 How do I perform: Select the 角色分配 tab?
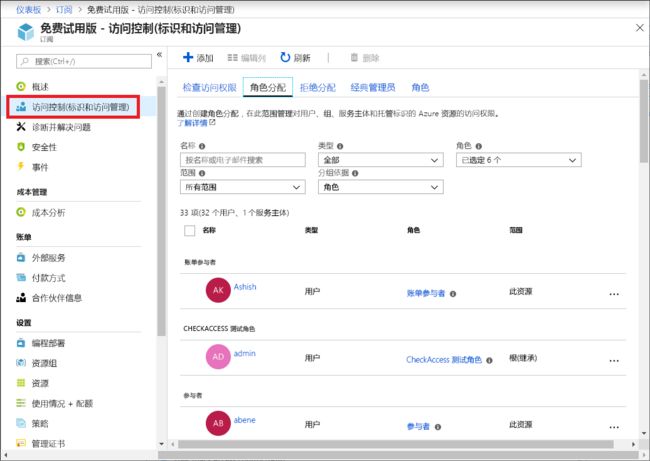[268, 87]
